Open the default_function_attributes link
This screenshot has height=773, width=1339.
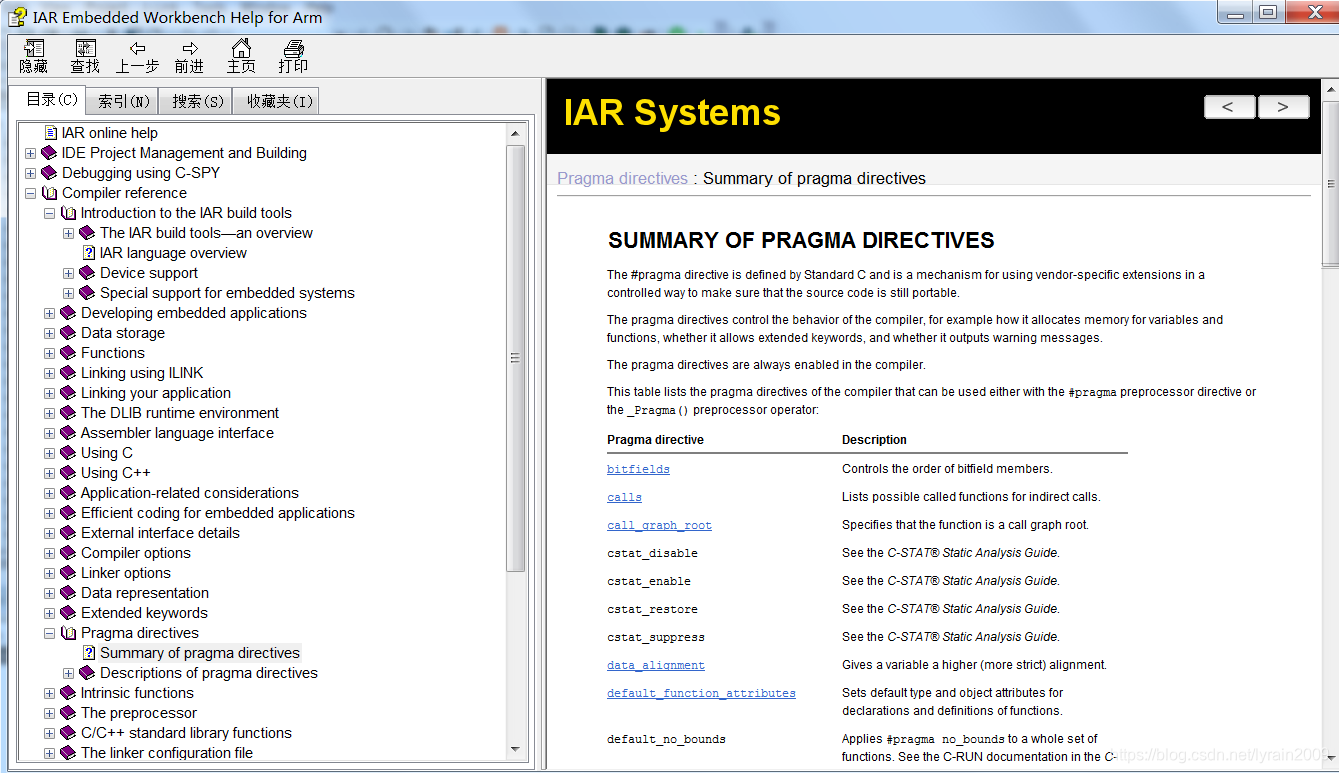pos(701,693)
